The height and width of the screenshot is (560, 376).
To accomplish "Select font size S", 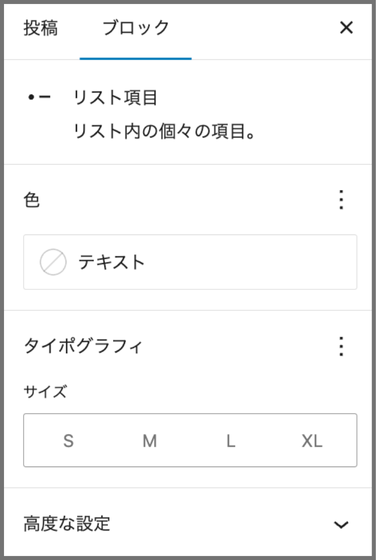I will 68,440.
